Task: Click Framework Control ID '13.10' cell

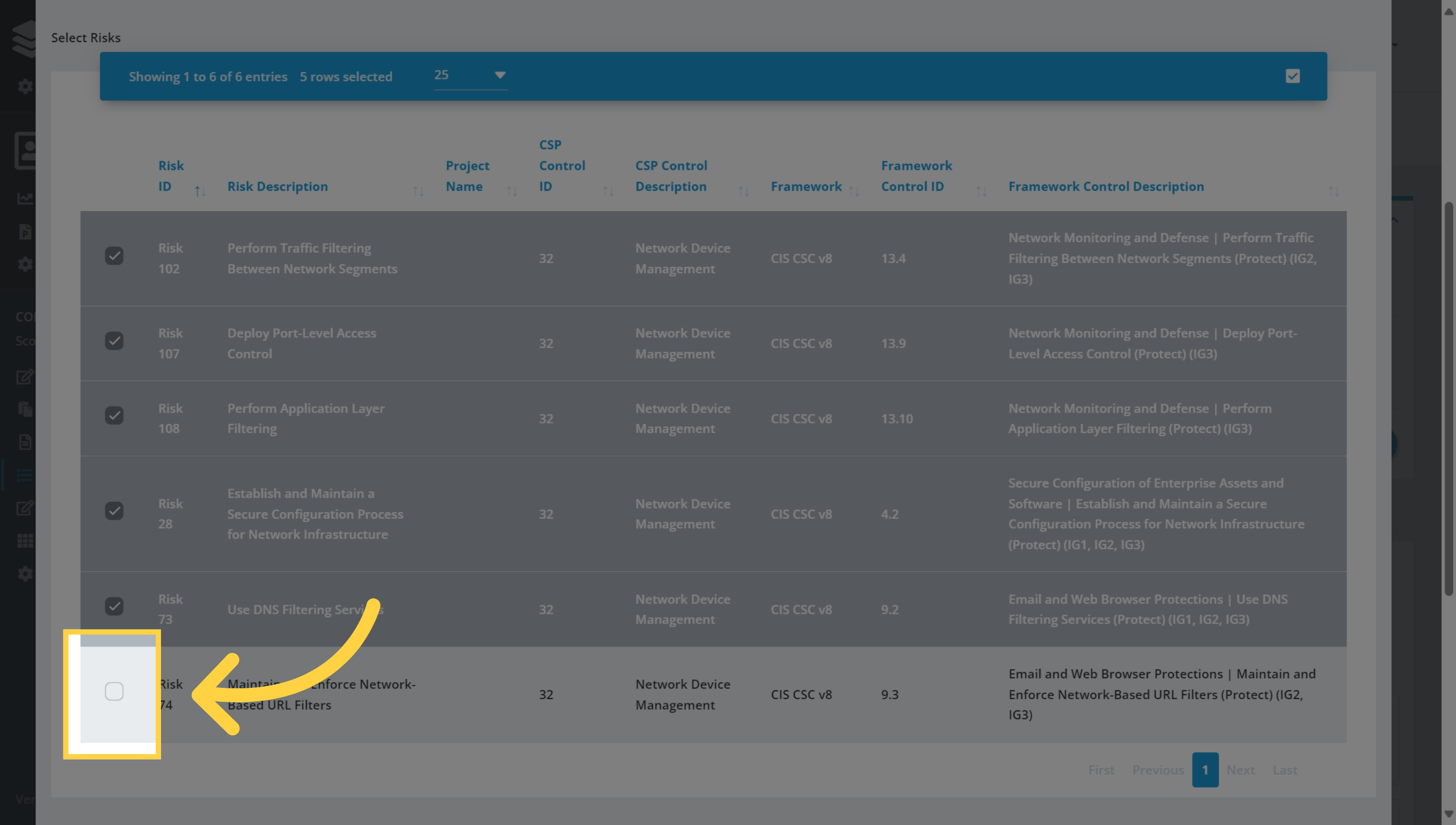Action: click(x=897, y=419)
